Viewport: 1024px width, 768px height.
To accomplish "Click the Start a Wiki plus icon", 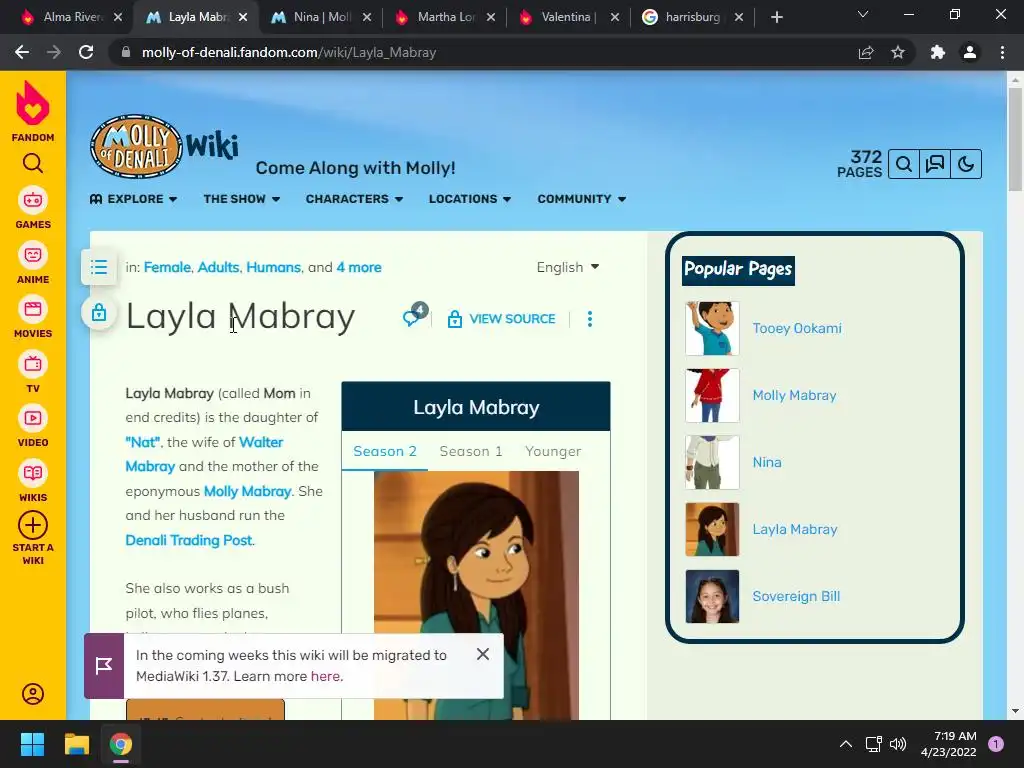I will pos(33,525).
